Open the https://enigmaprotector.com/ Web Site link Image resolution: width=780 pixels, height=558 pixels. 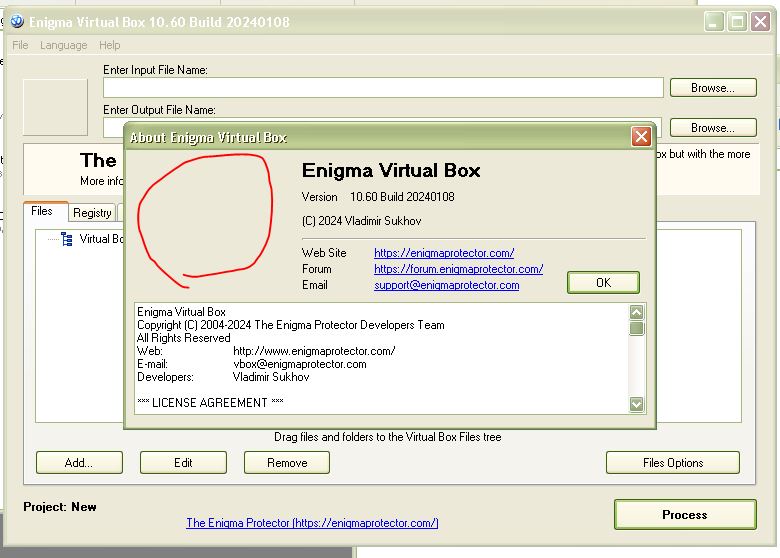click(x=444, y=253)
